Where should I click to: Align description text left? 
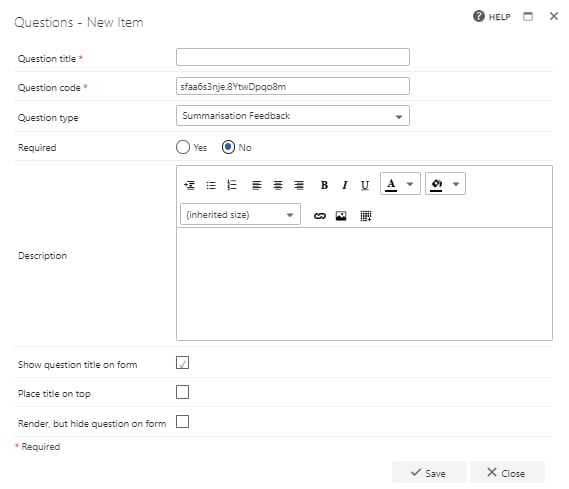coord(257,185)
